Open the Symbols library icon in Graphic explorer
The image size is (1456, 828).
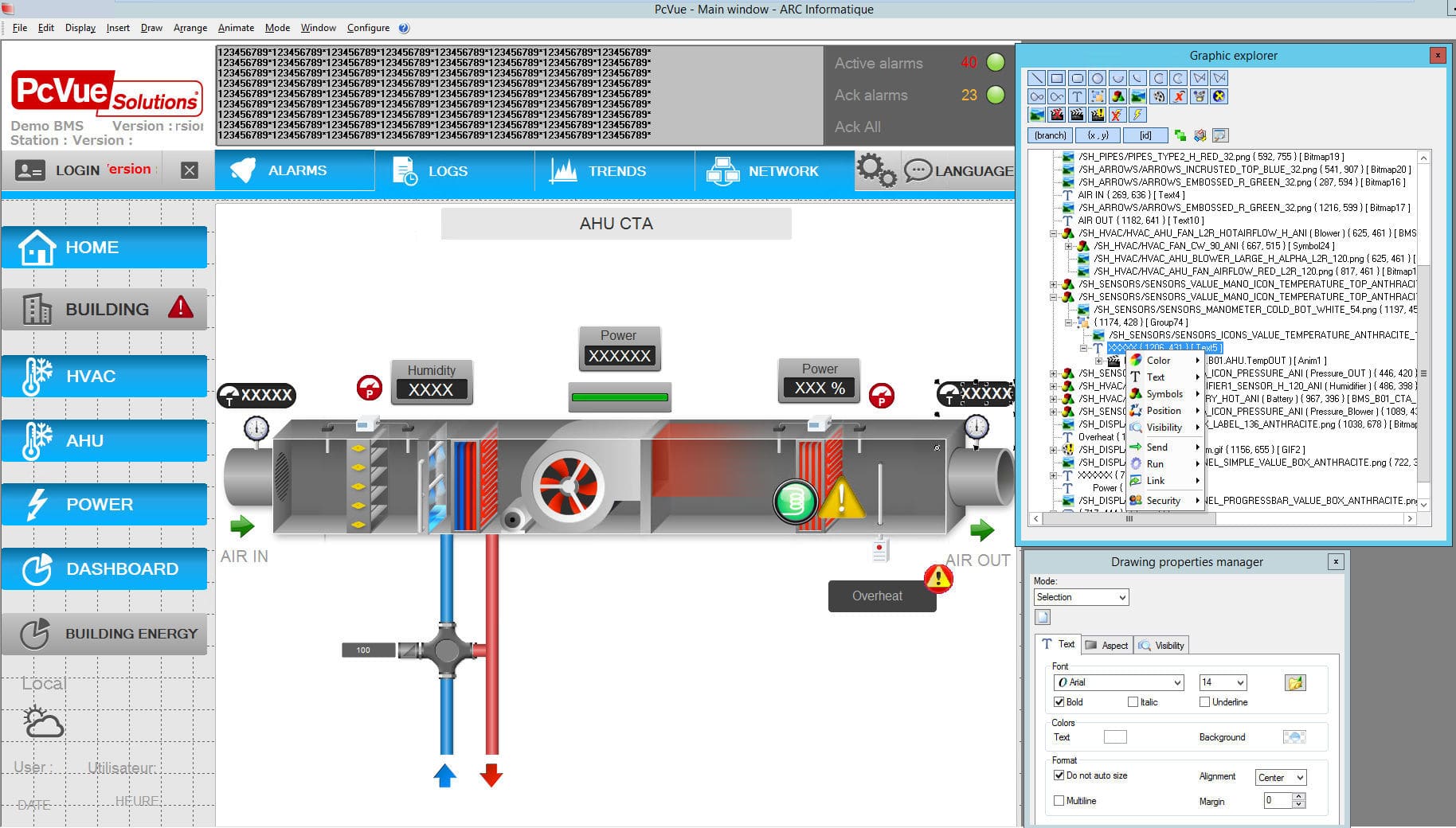(1117, 96)
